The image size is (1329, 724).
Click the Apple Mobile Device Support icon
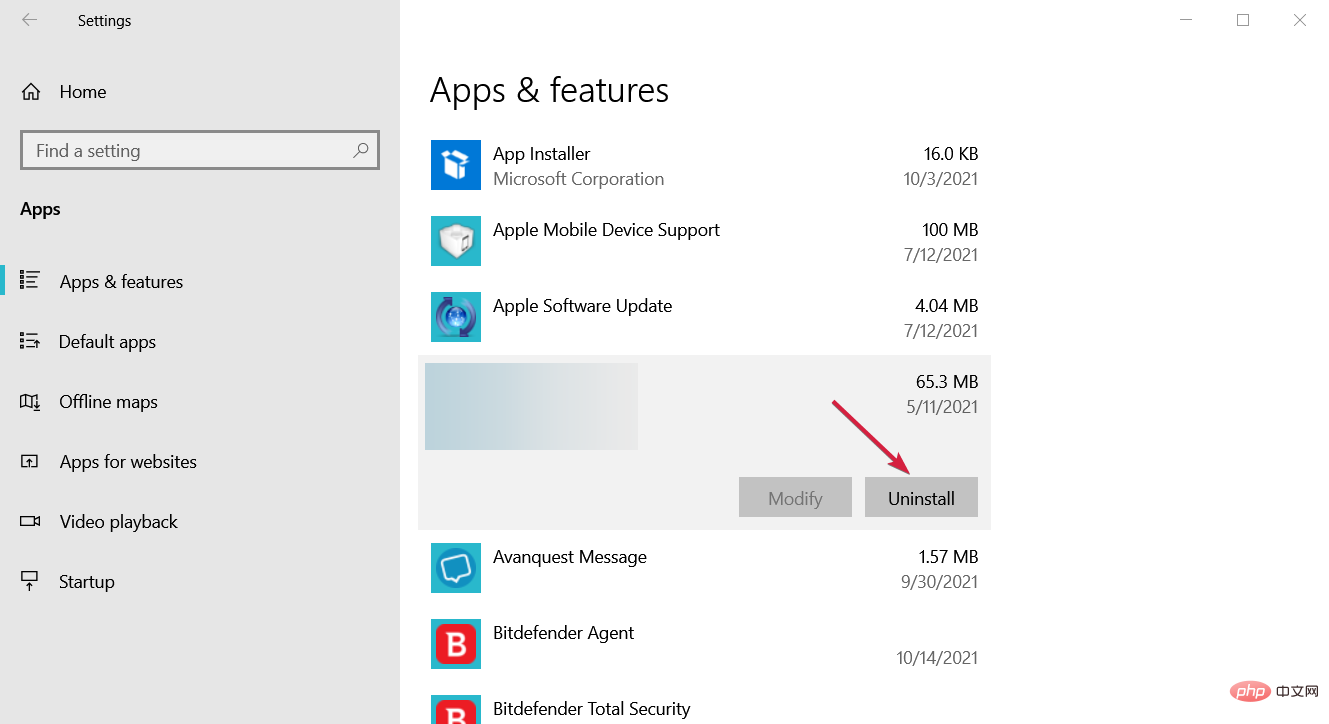456,241
